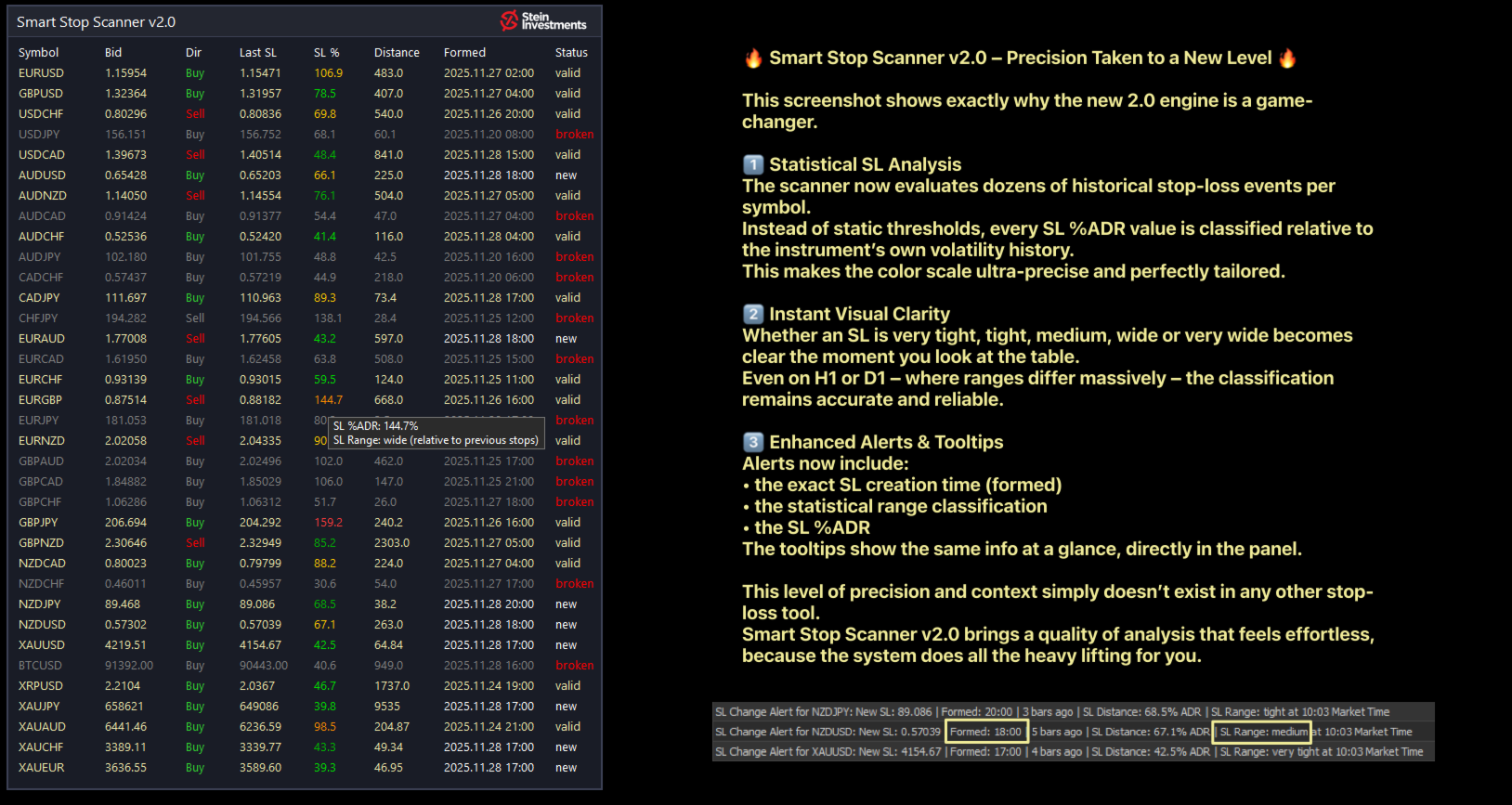Select the Formed column header
The height and width of the screenshot is (805, 1512).
[464, 53]
